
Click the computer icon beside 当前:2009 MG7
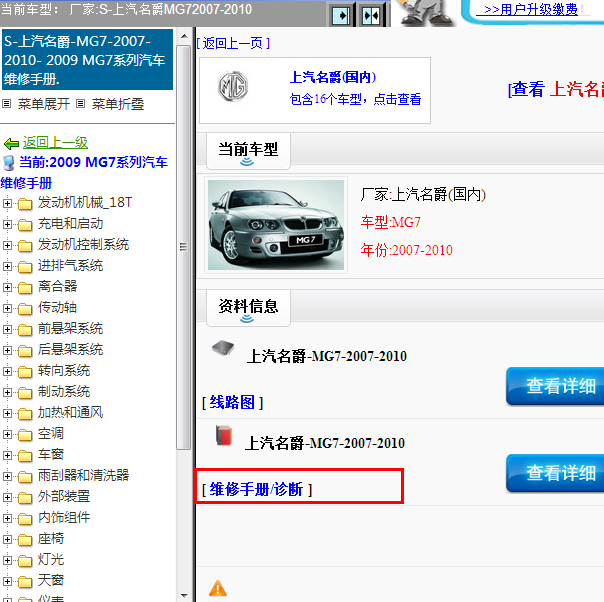click(x=8, y=163)
